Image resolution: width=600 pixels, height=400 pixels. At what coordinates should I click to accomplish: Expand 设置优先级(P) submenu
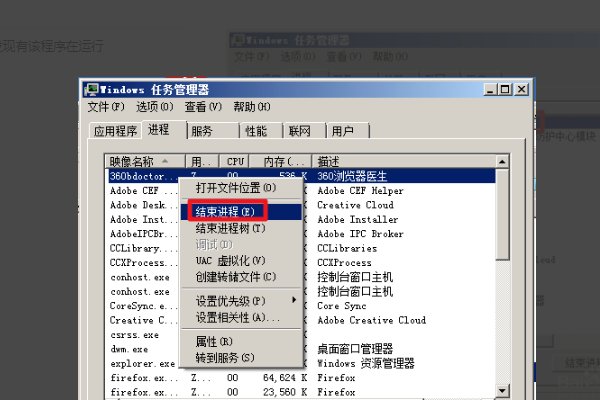pos(241,301)
